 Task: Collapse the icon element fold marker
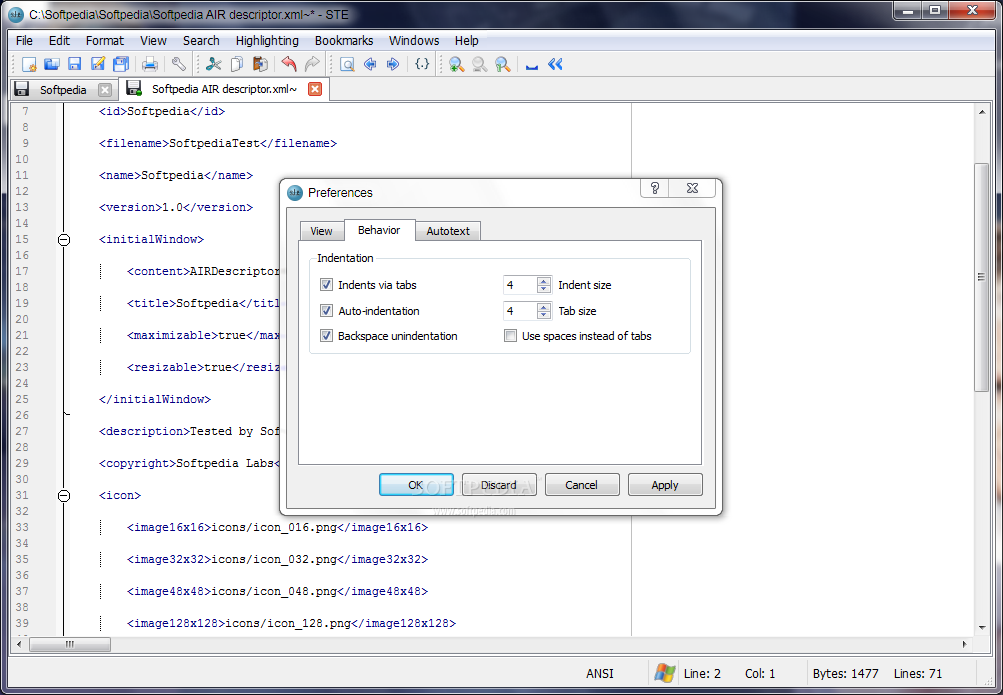[x=64, y=496]
